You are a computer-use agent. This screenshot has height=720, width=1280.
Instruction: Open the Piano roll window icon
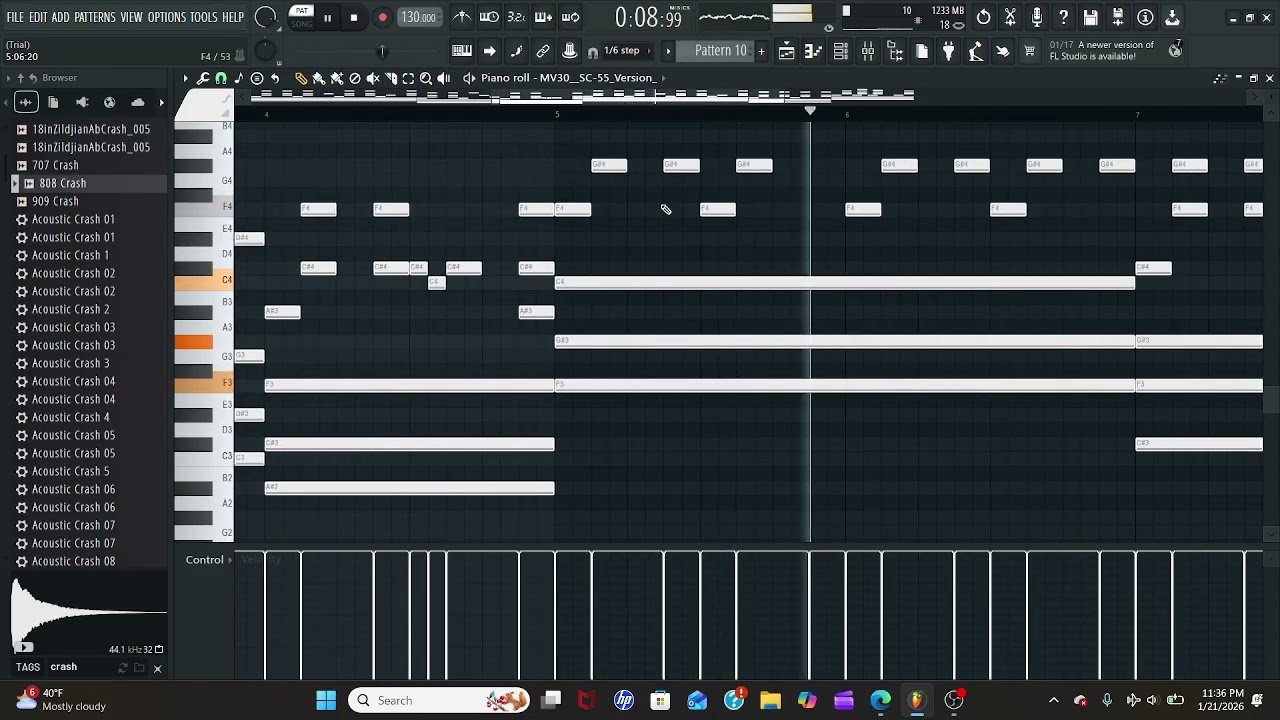pos(814,51)
